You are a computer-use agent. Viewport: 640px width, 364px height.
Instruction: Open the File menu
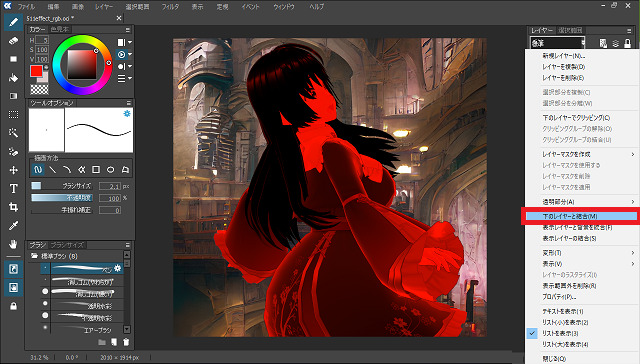tap(26, 7)
